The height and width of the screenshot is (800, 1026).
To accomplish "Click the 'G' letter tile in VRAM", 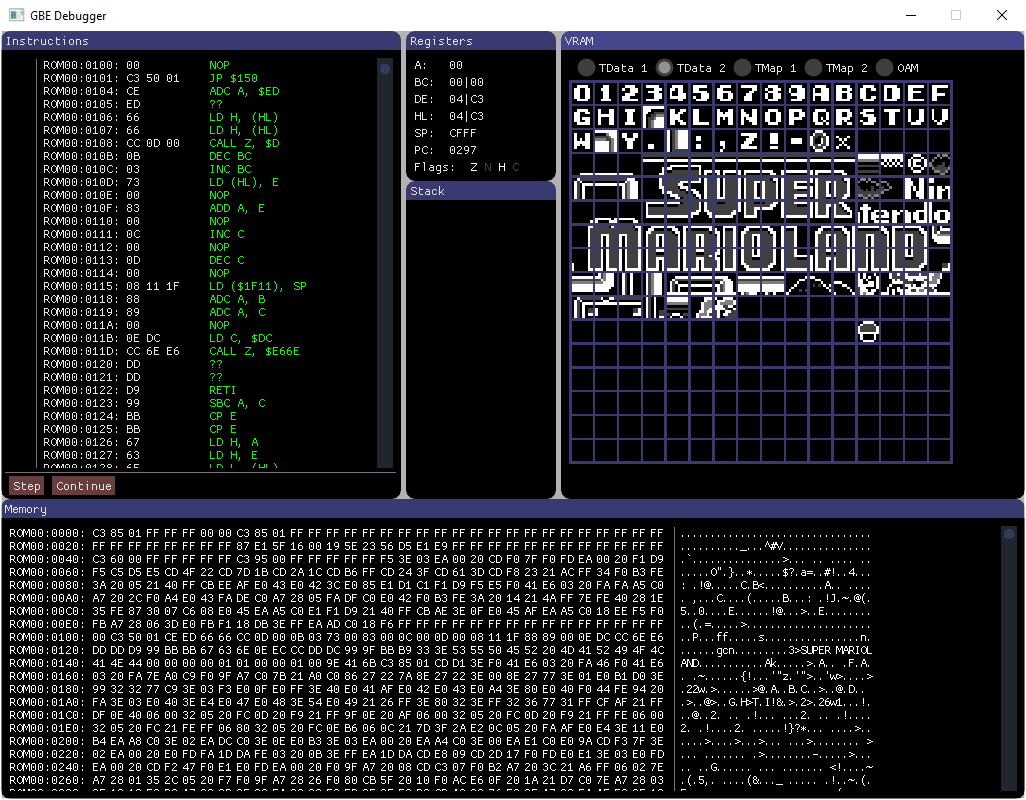I will 582,118.
